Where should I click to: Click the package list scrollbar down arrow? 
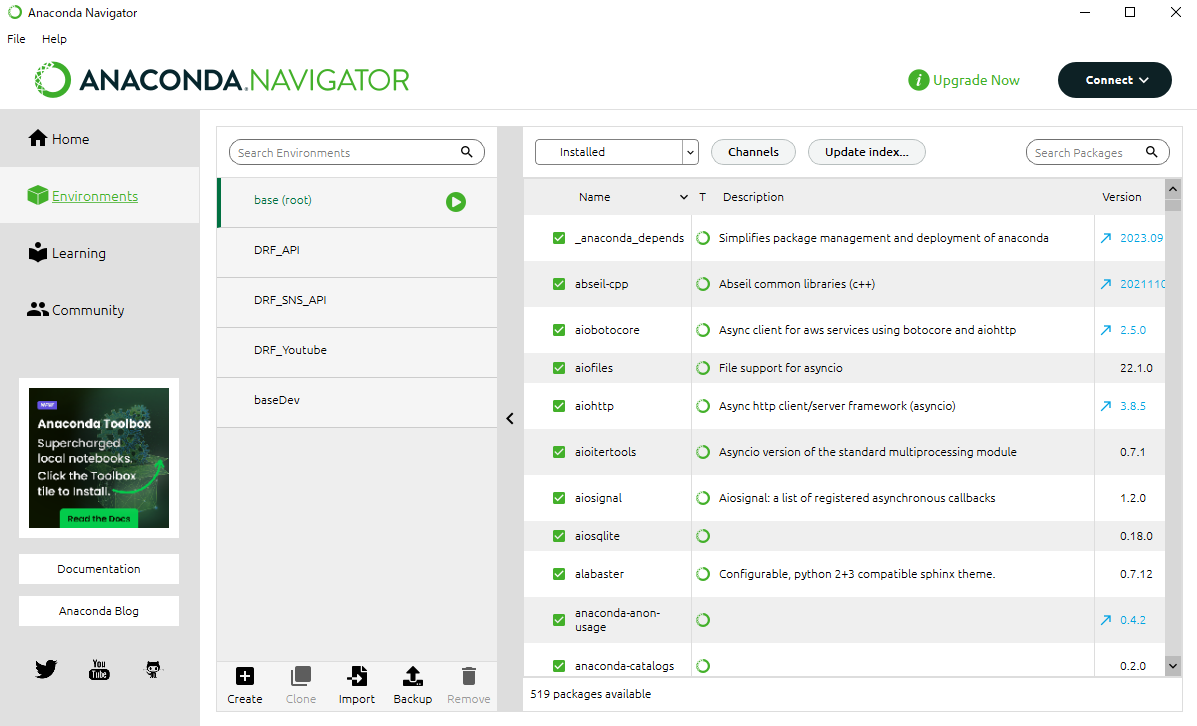click(x=1173, y=666)
